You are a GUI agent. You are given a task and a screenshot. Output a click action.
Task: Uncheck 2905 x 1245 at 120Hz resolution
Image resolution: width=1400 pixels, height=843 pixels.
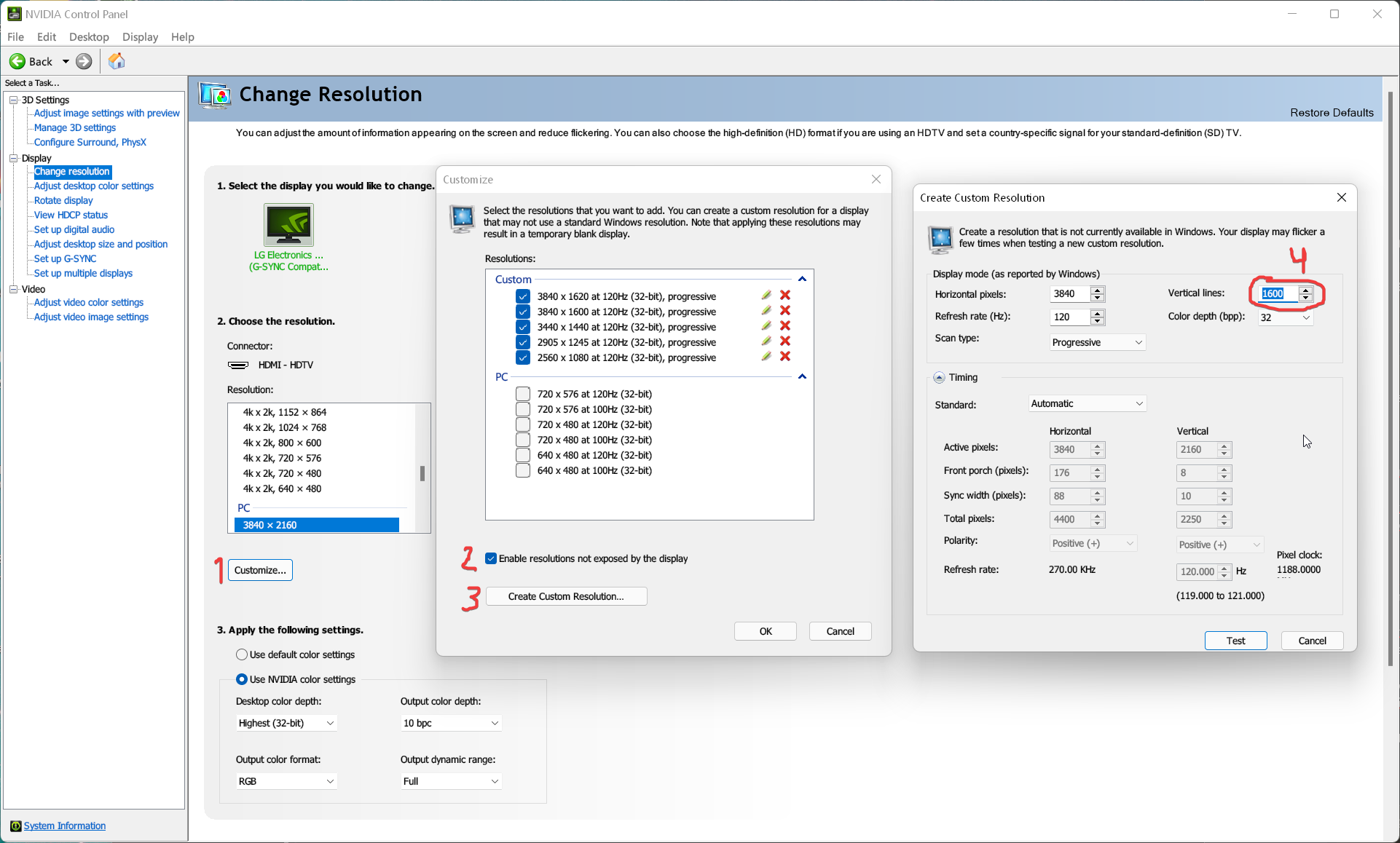click(x=523, y=342)
